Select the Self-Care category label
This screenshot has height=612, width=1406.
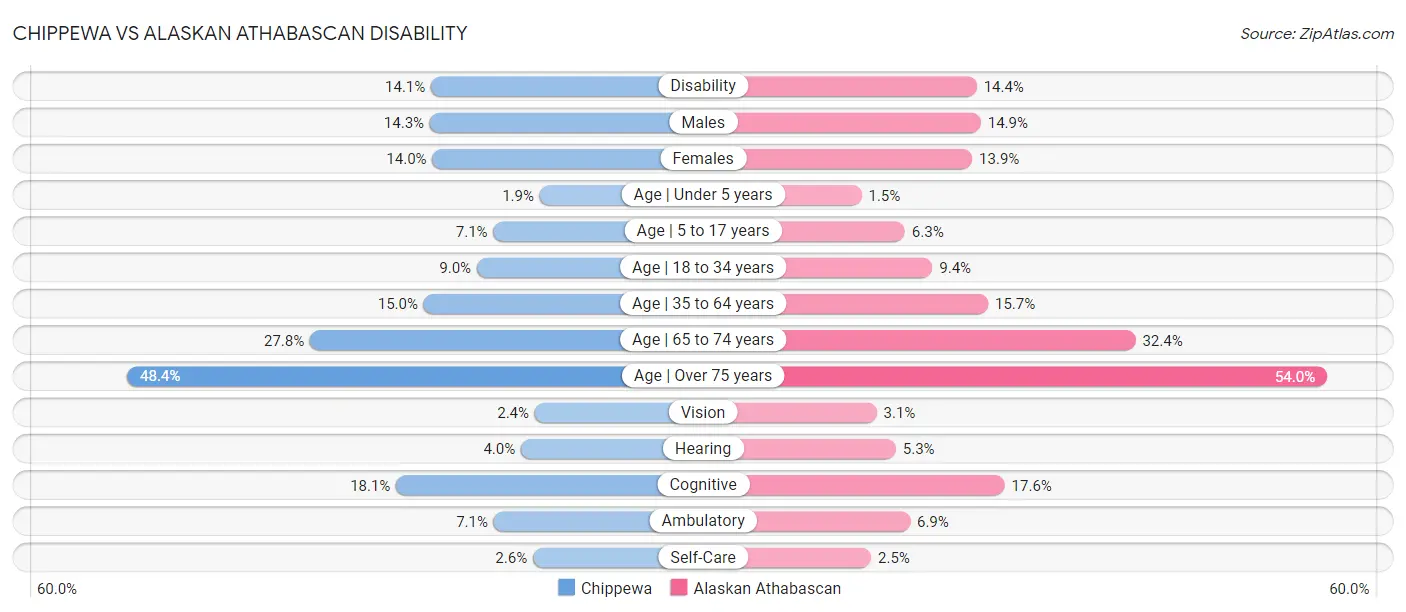coord(703,557)
